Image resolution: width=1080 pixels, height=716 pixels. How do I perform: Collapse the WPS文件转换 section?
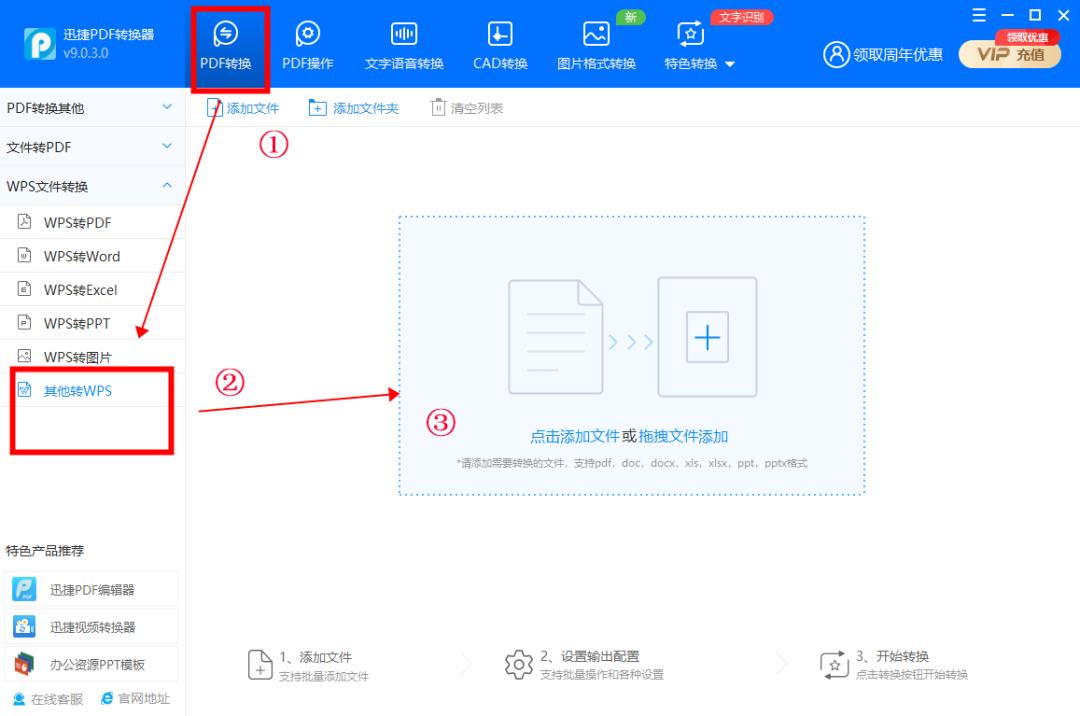point(92,186)
